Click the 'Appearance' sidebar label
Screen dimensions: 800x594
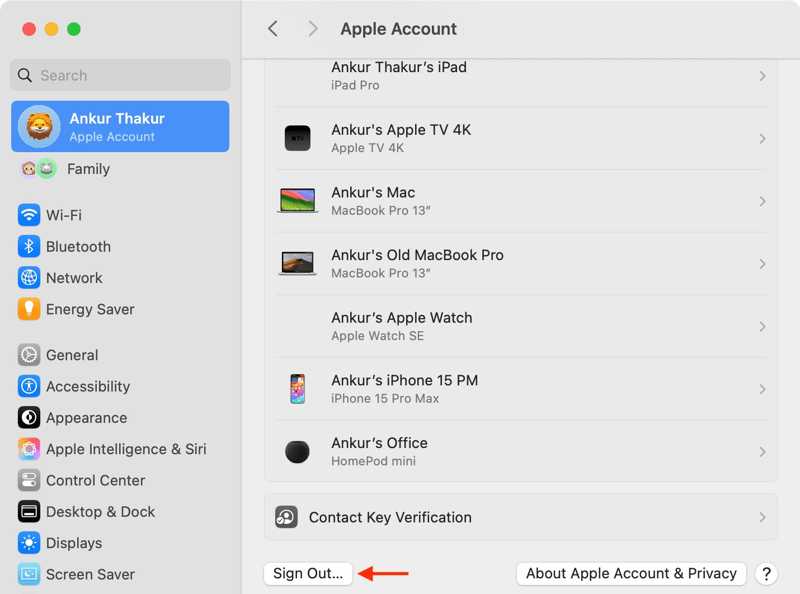click(87, 418)
